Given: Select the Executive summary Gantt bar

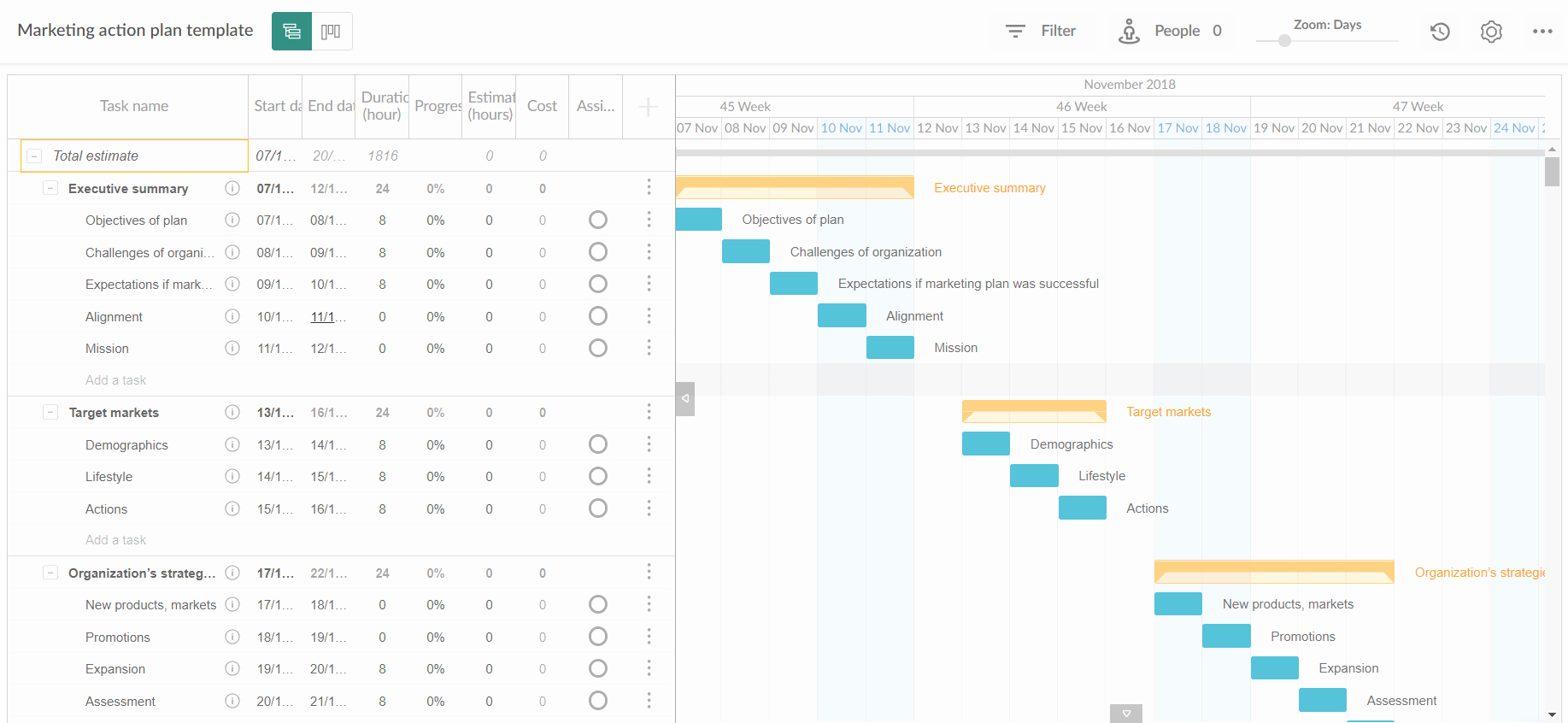Looking at the screenshot, I should [x=795, y=188].
